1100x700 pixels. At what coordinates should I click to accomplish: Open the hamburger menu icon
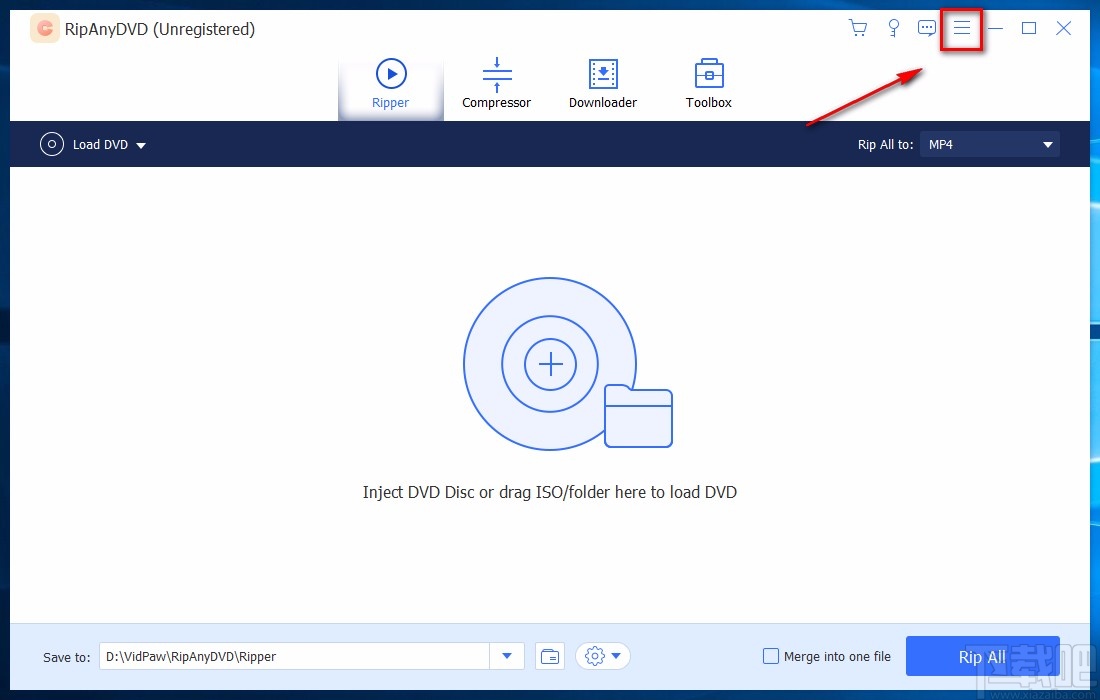point(962,28)
